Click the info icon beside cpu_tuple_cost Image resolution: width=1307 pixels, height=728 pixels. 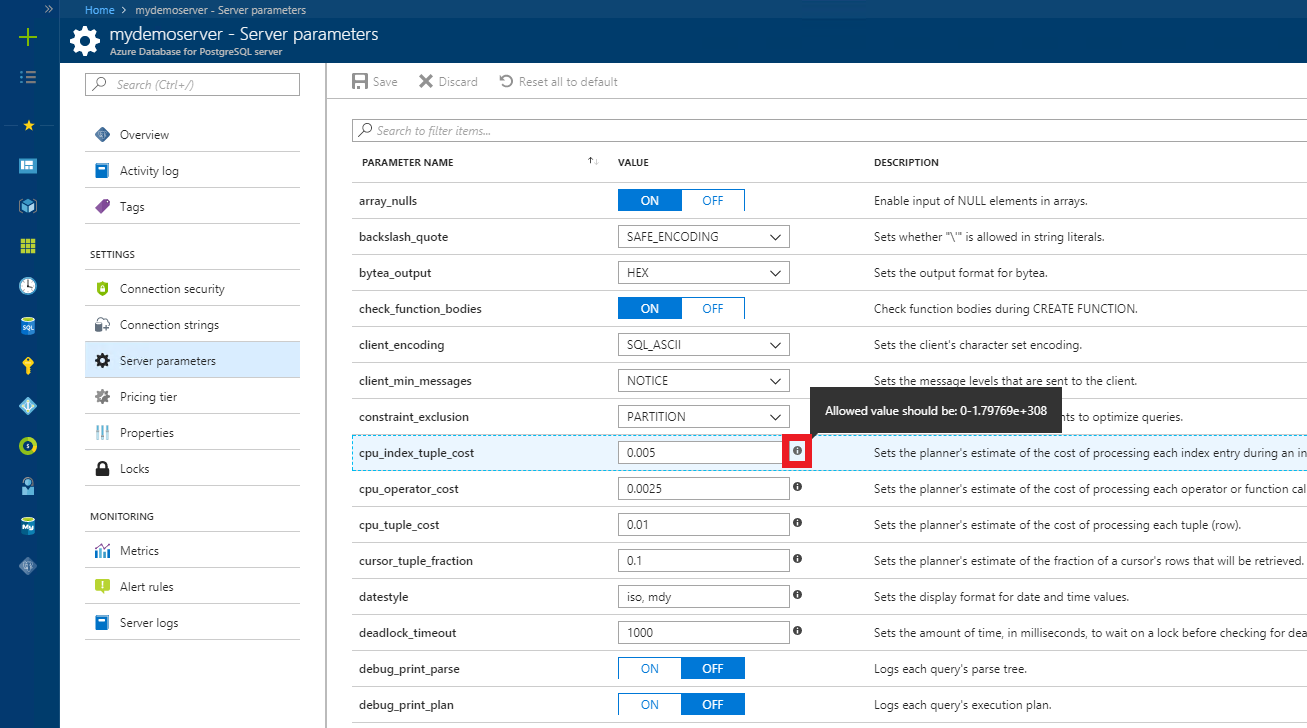tap(797, 523)
